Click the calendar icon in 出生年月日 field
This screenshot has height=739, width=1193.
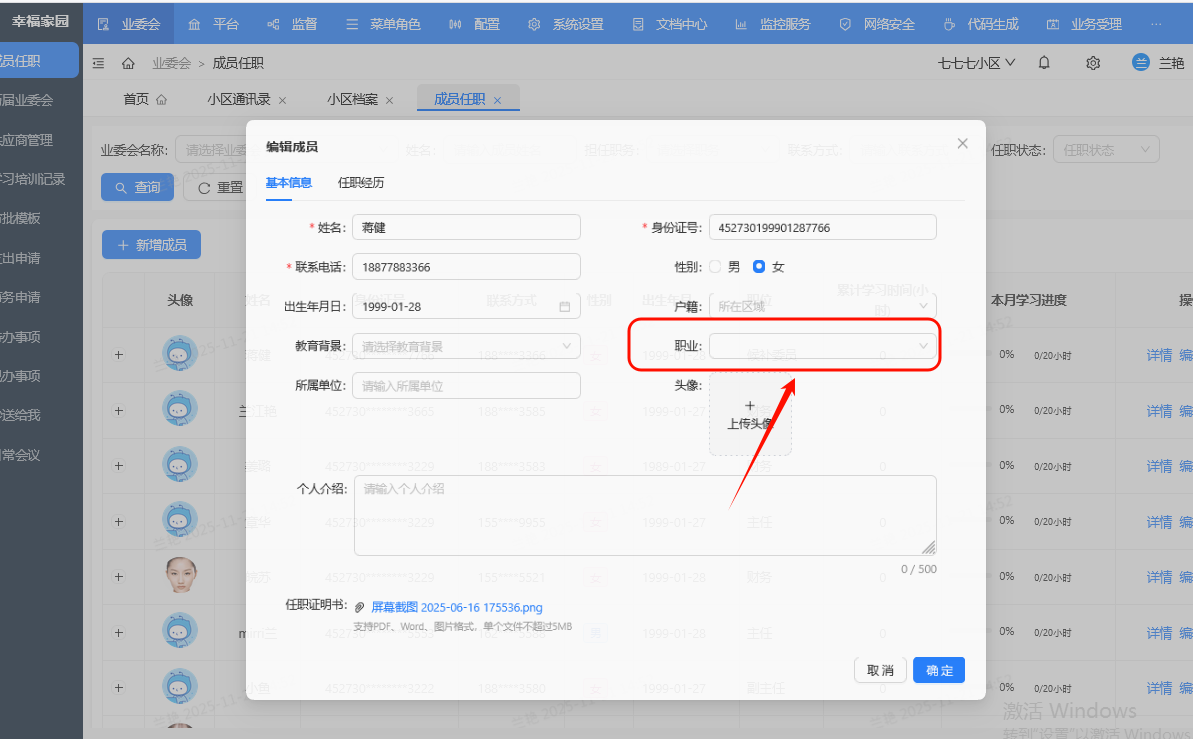coord(564,306)
